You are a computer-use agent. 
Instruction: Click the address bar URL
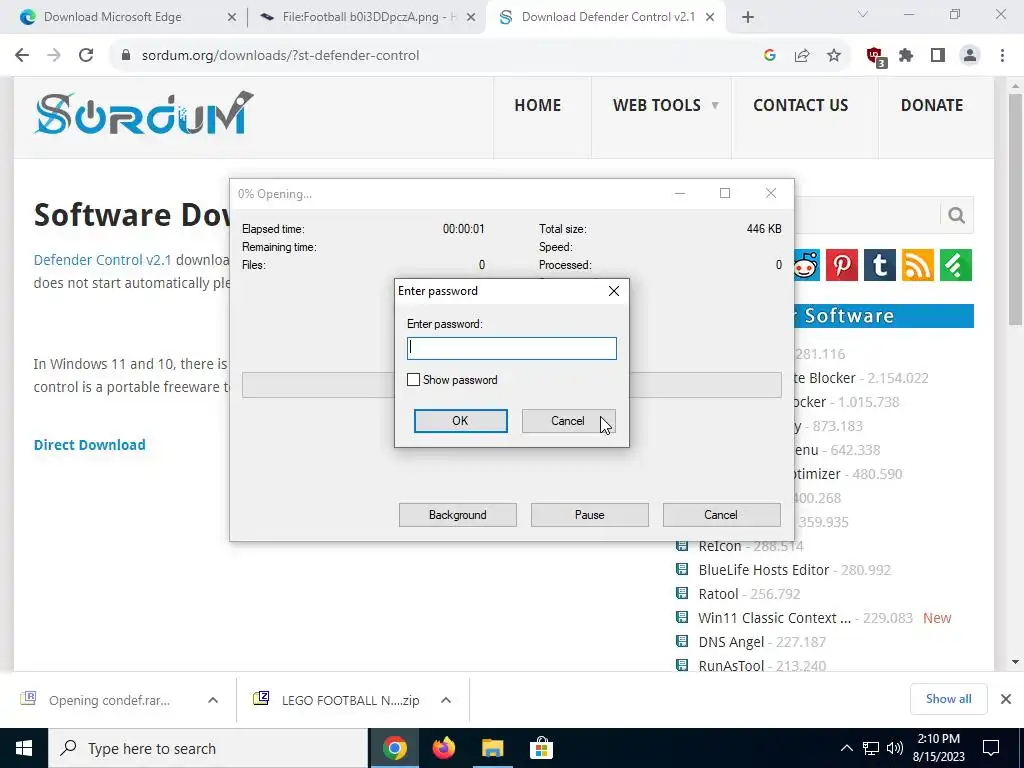tap(280, 56)
